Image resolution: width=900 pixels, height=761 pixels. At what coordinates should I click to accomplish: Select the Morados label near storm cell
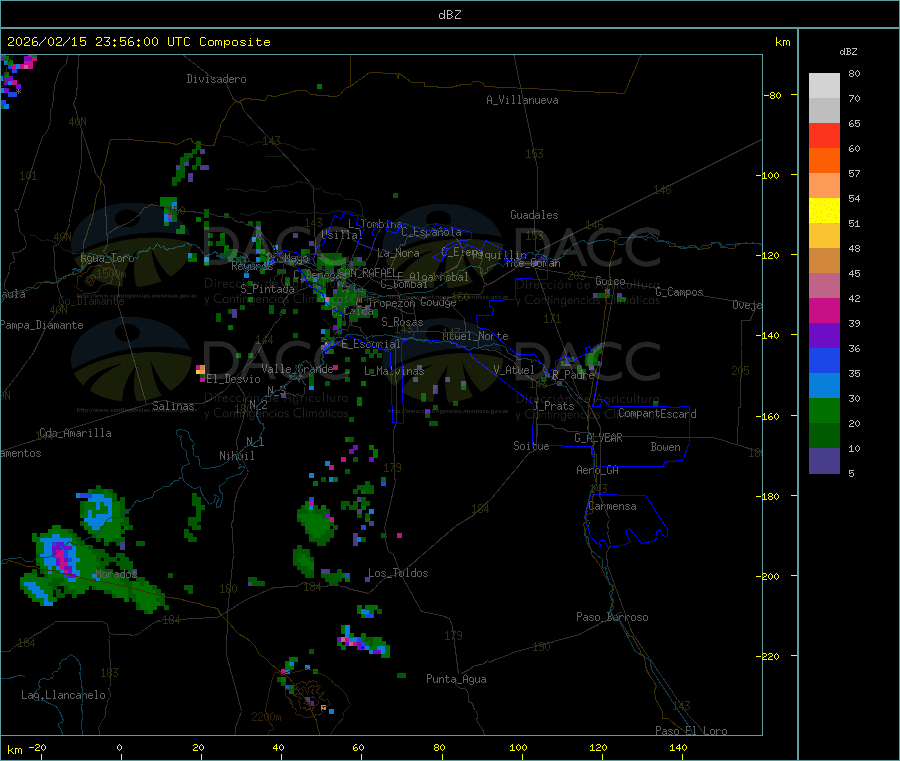(x=117, y=574)
